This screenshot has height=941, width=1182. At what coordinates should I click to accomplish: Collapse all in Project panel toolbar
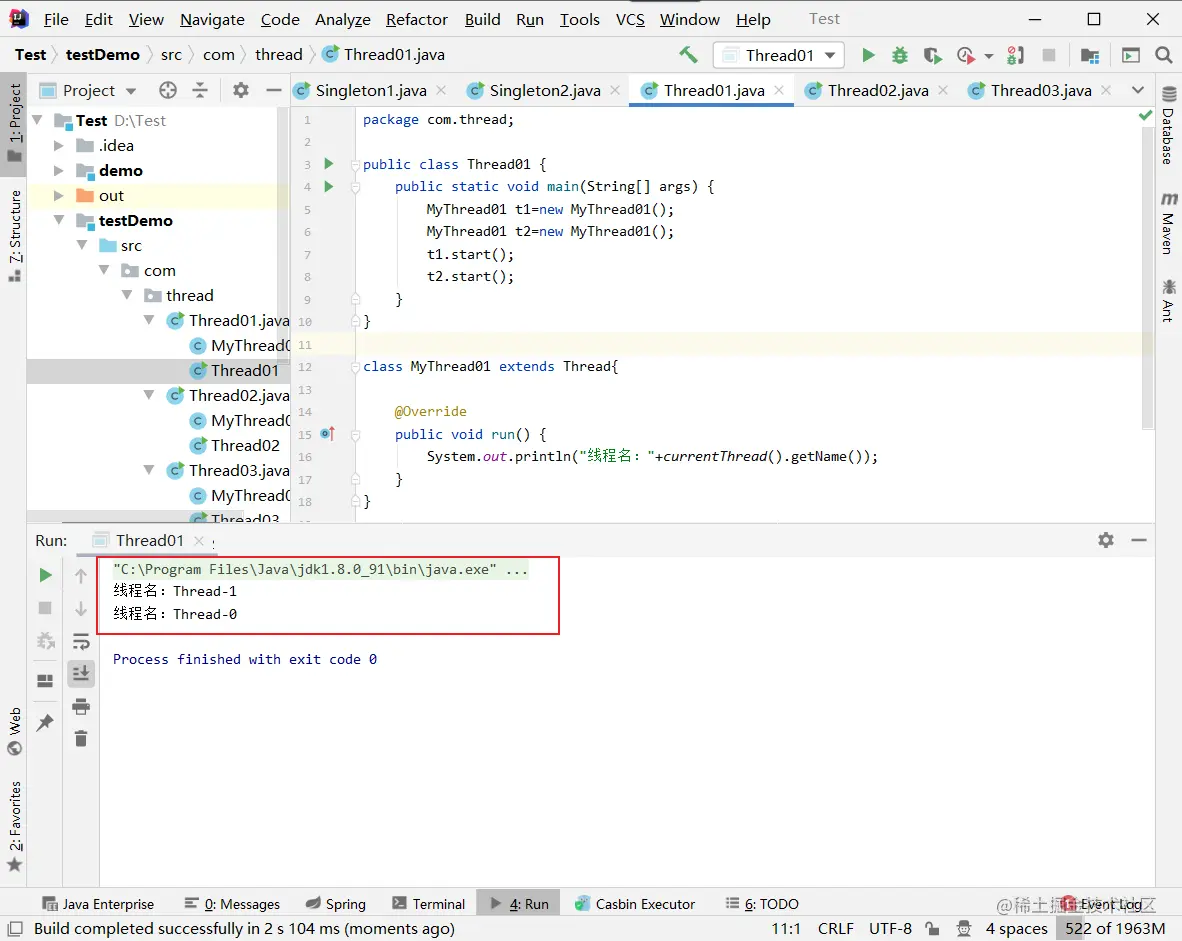(200, 90)
